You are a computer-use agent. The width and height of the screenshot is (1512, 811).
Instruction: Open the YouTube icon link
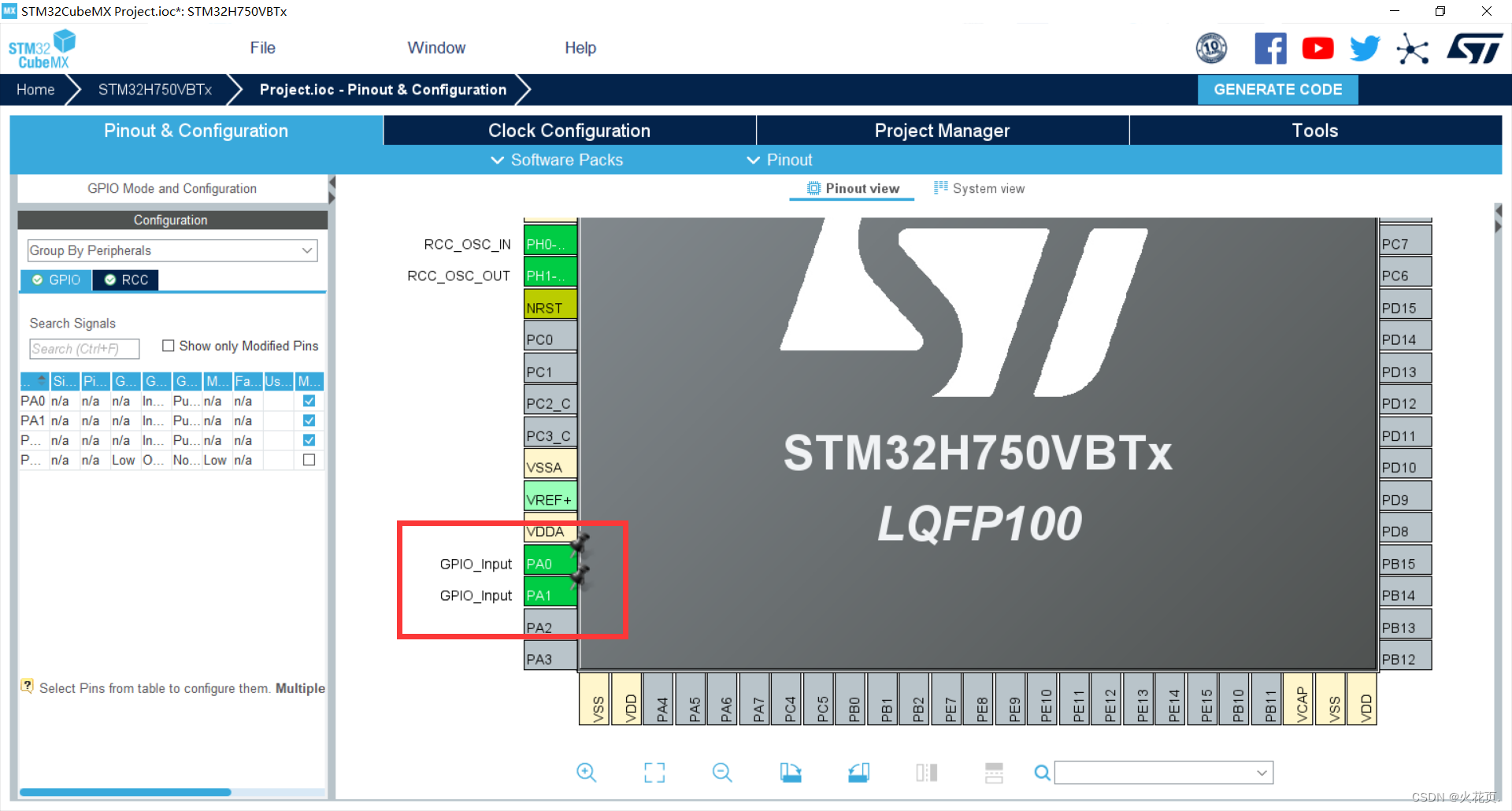(x=1317, y=48)
